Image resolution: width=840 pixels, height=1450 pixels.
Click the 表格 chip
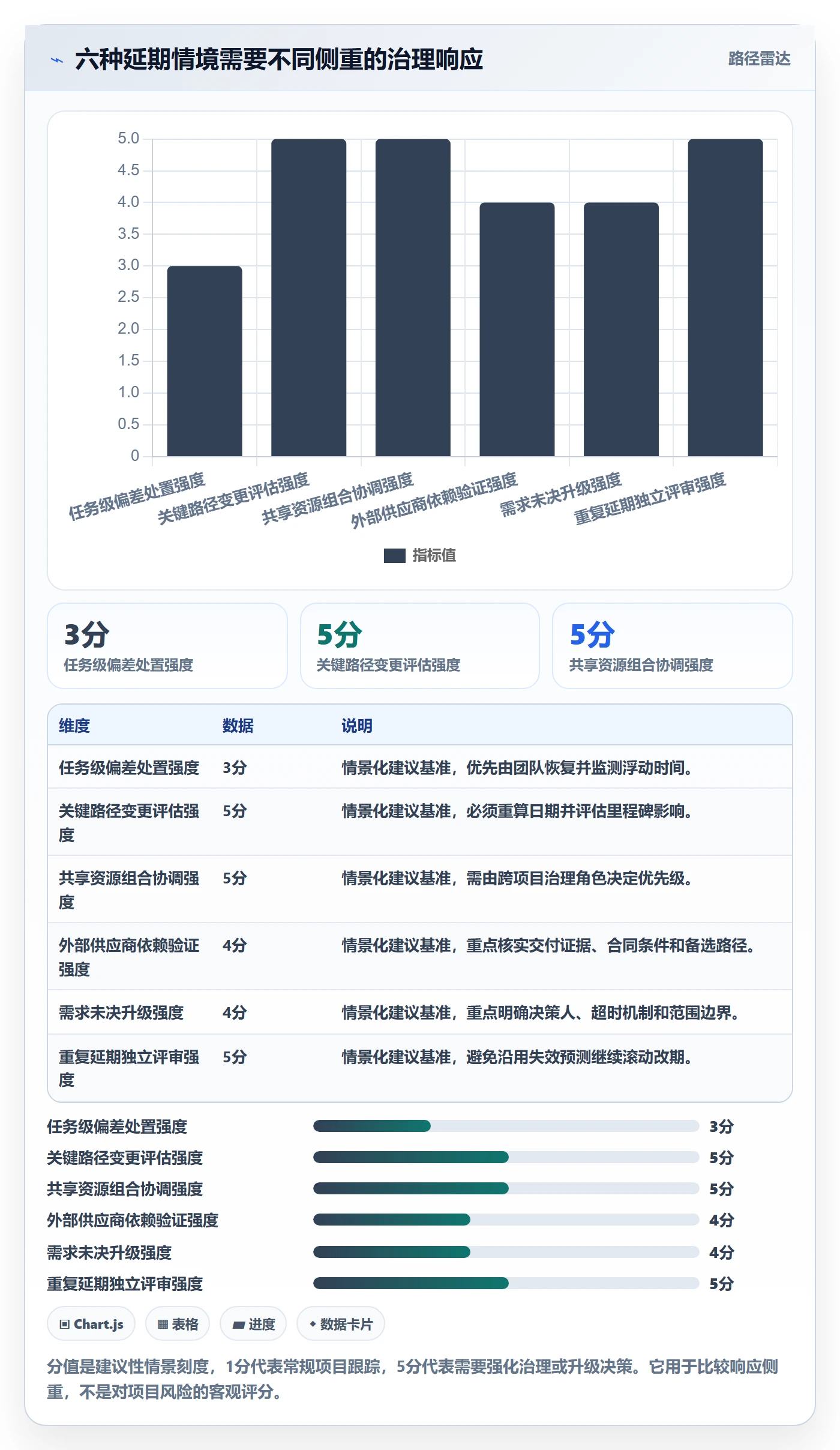tap(178, 1323)
